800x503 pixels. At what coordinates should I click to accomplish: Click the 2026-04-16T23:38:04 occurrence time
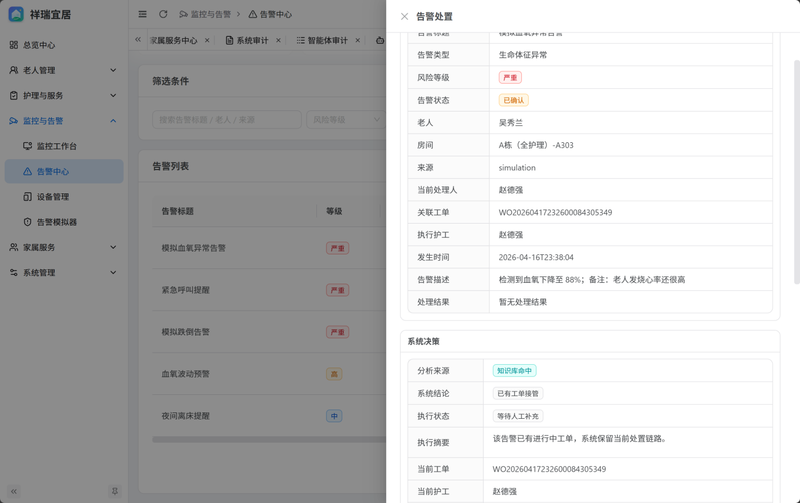point(536,257)
